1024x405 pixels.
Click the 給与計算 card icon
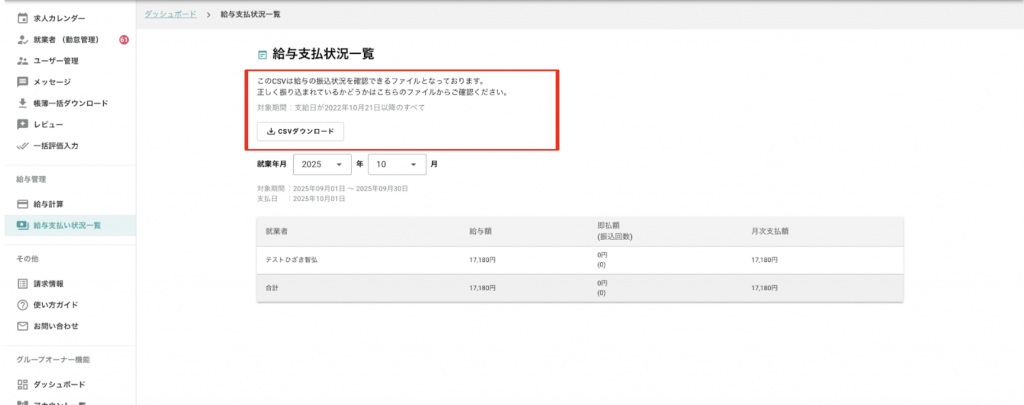coord(22,204)
